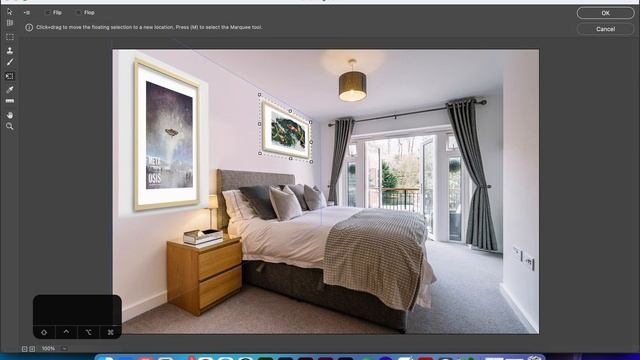Select the Transform tool

tap(9, 76)
